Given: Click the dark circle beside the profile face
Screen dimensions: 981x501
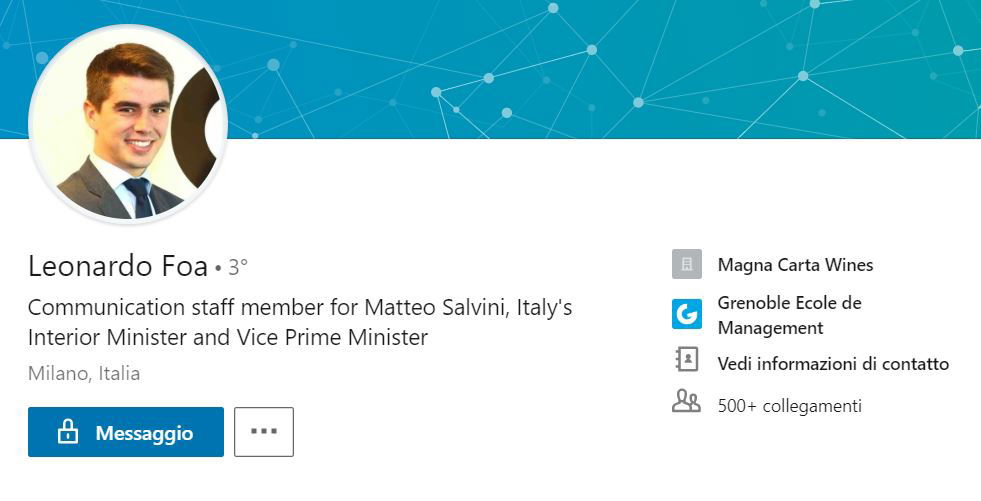Looking at the screenshot, I should (x=197, y=128).
